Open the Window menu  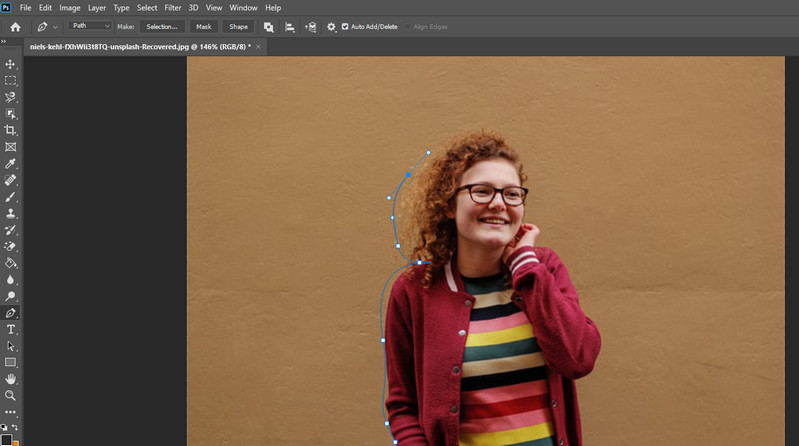pos(243,7)
